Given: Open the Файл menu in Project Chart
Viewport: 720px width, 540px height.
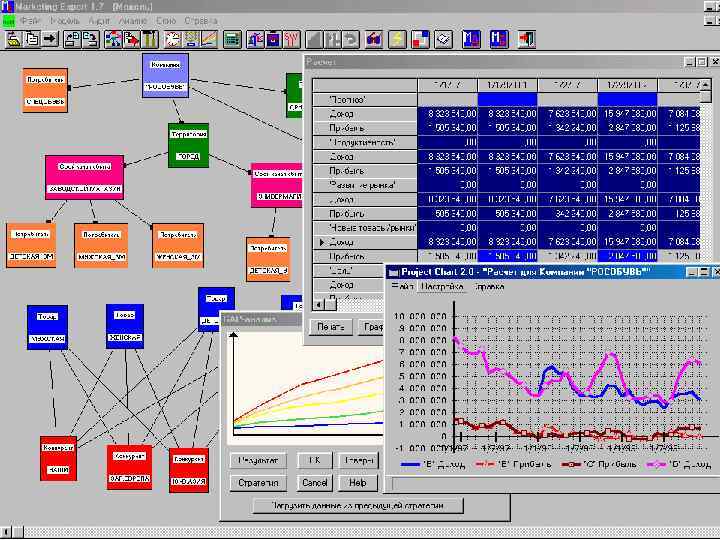Looking at the screenshot, I should click(x=403, y=287).
